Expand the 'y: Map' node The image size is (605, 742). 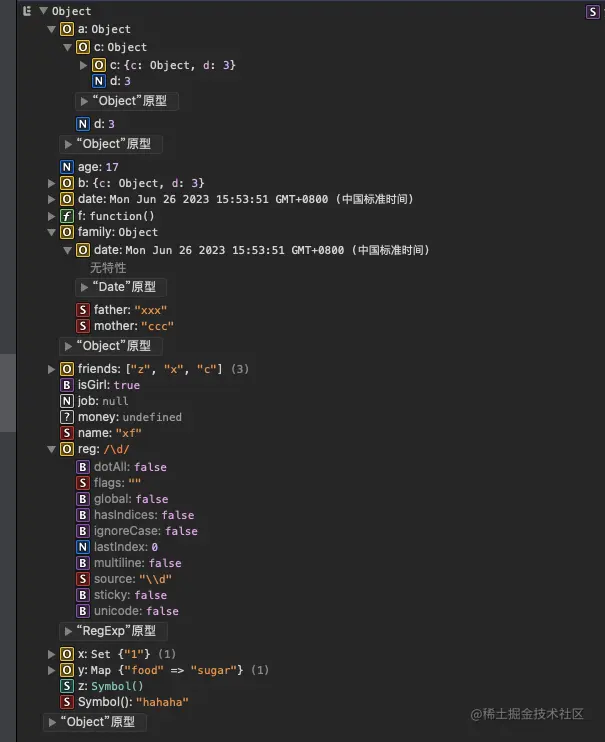point(52,671)
